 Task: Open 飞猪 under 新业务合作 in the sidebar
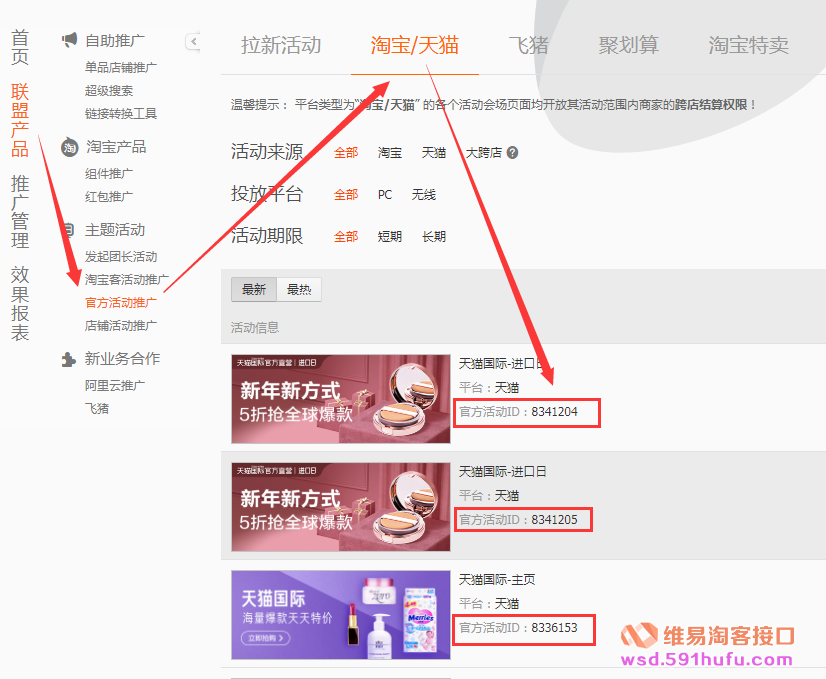click(x=97, y=409)
